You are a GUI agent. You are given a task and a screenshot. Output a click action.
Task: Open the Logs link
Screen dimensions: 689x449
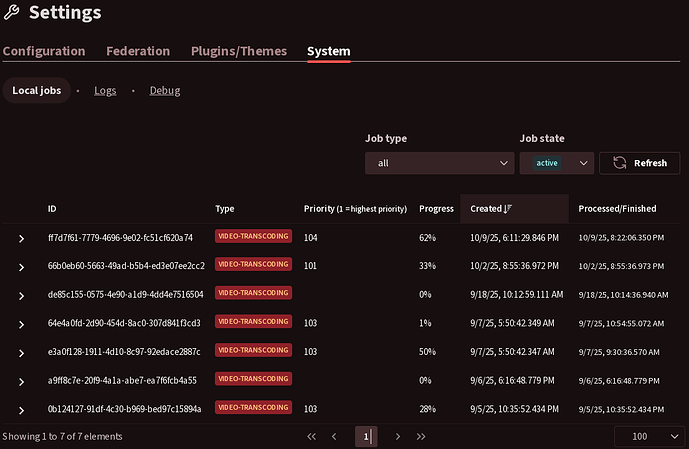click(105, 91)
